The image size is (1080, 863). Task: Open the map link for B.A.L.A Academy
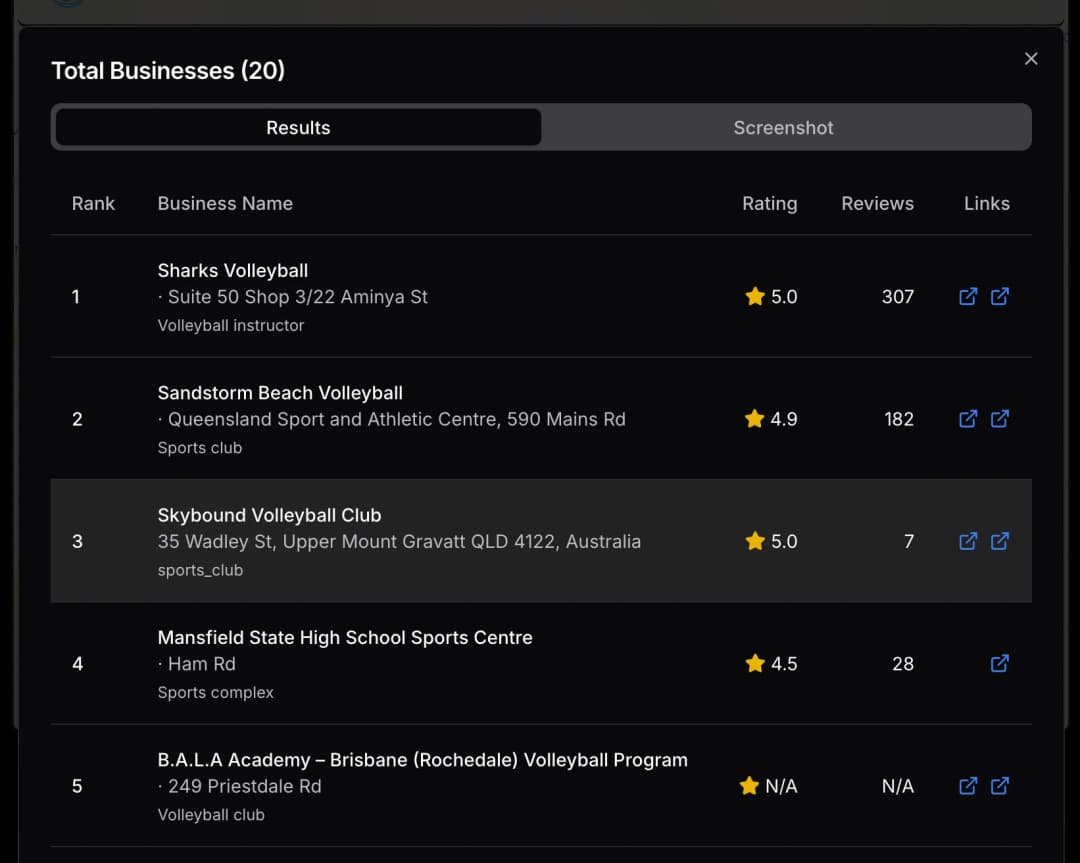pos(968,786)
